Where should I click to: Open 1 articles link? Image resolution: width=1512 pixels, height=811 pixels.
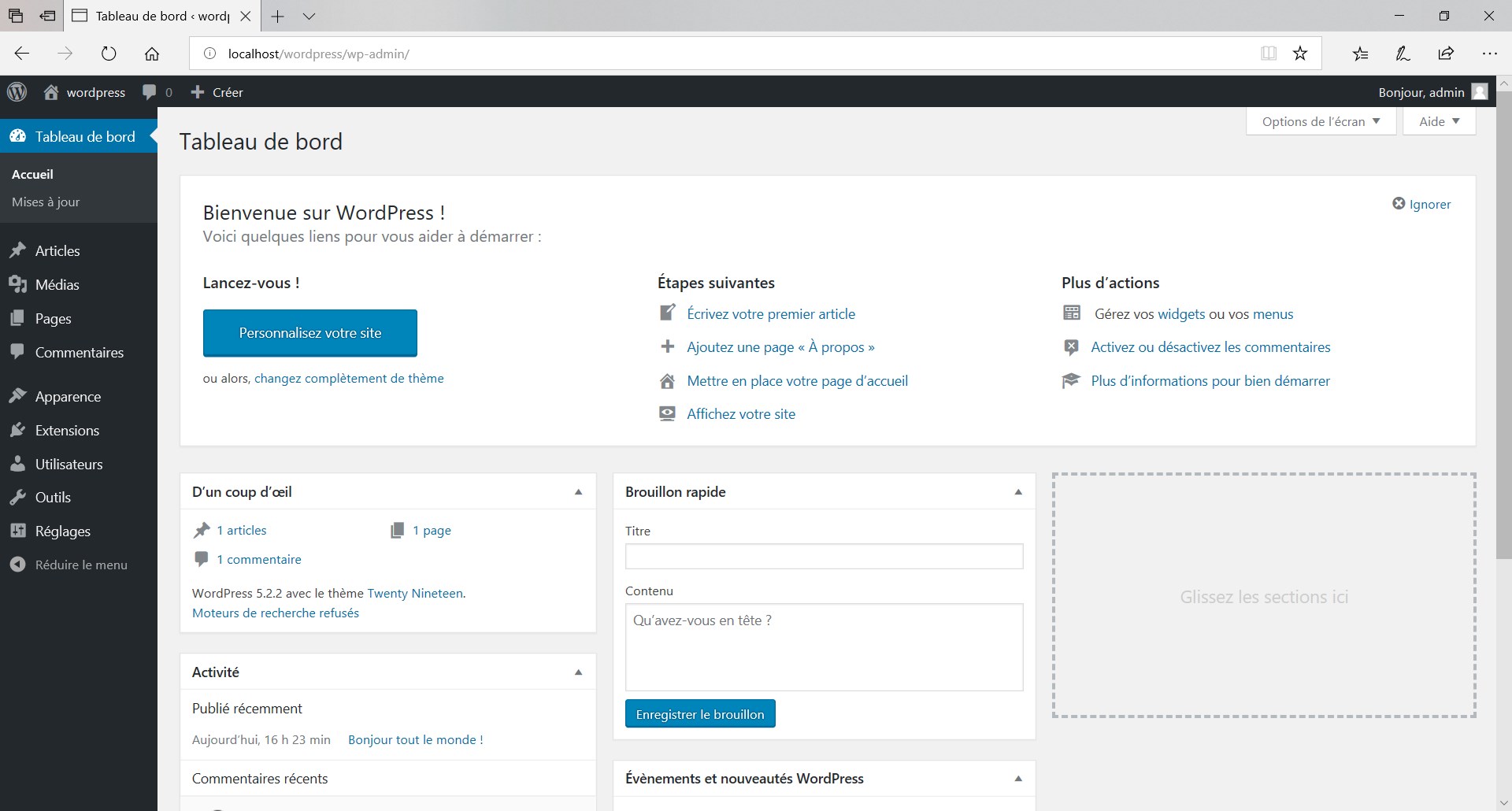[x=242, y=530]
